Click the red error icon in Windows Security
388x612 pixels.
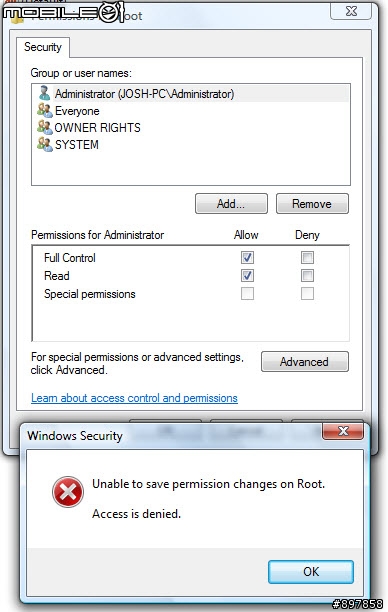click(68, 492)
